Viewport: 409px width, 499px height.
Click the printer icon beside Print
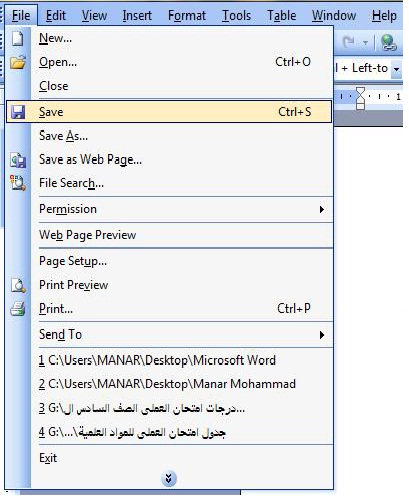click(x=18, y=309)
